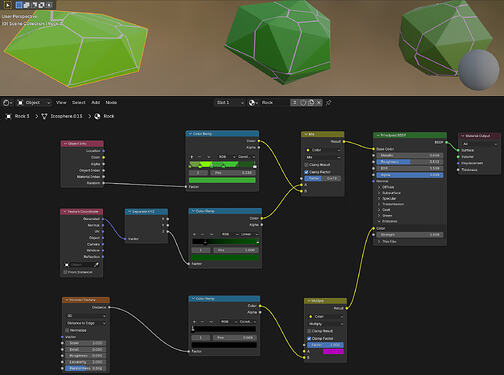Click the new material duplicate icon
The height and width of the screenshot is (375, 504).
311,103
